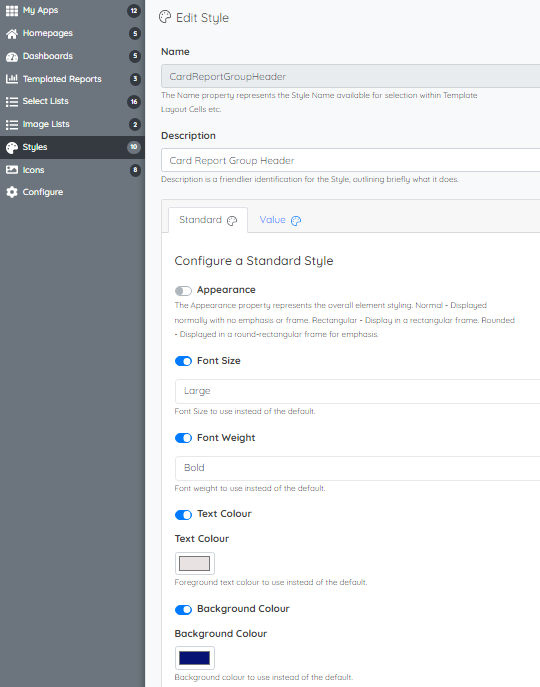Screen dimensions: 540x687
Task: Click the Background Colour toggle label
Action: pos(243,609)
